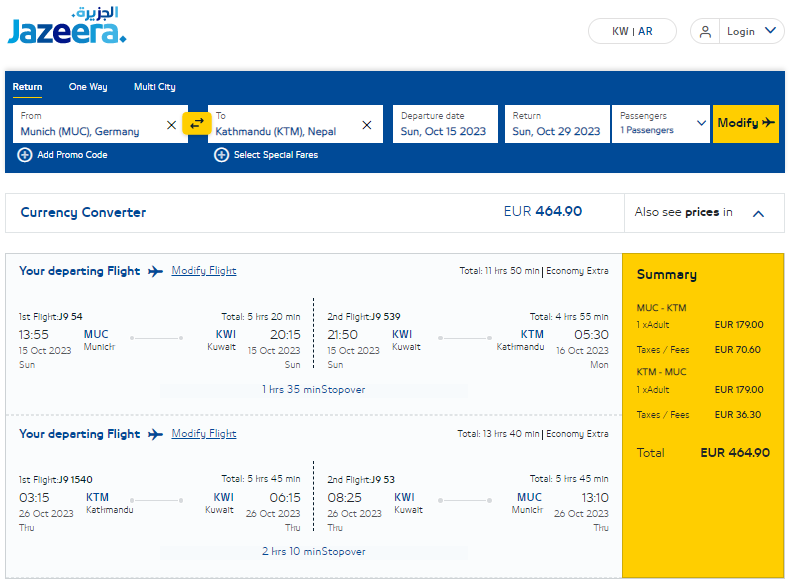Open Modify Flight link for KTM to MUC flight

click(204, 434)
